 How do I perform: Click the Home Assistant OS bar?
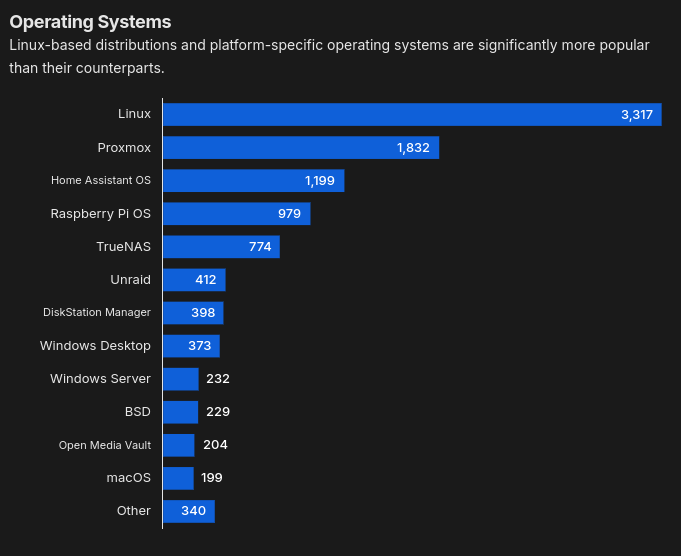pyautogui.click(x=253, y=181)
